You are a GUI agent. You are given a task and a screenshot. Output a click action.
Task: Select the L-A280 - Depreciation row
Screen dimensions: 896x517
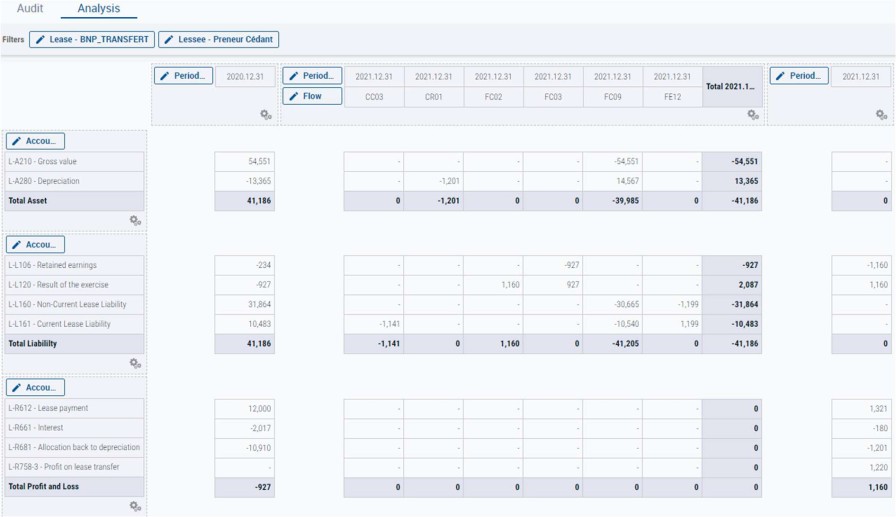pos(74,181)
